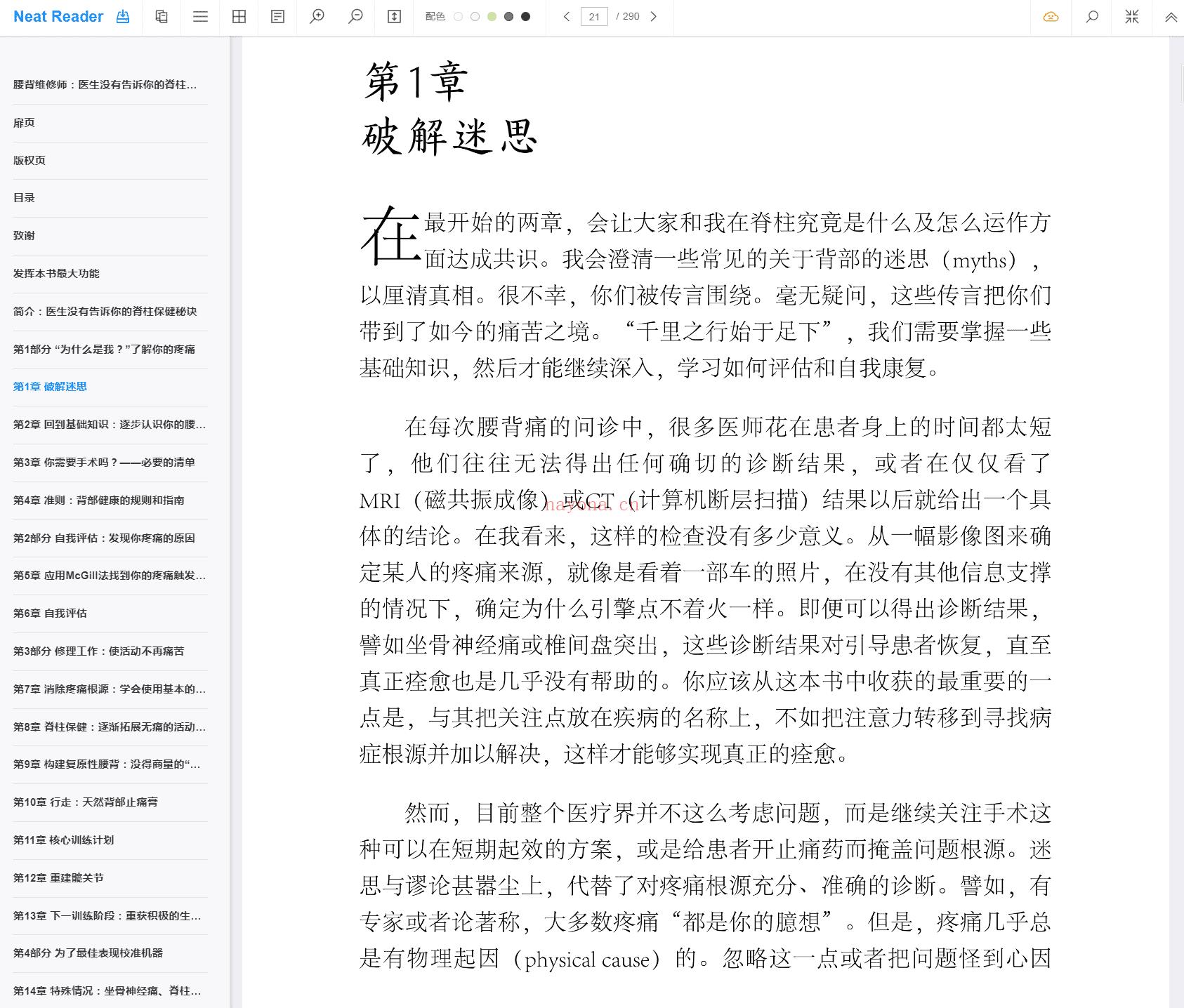Screen dimensions: 1184x1008
Task: Click the fit page height icon
Action: (x=394, y=17)
